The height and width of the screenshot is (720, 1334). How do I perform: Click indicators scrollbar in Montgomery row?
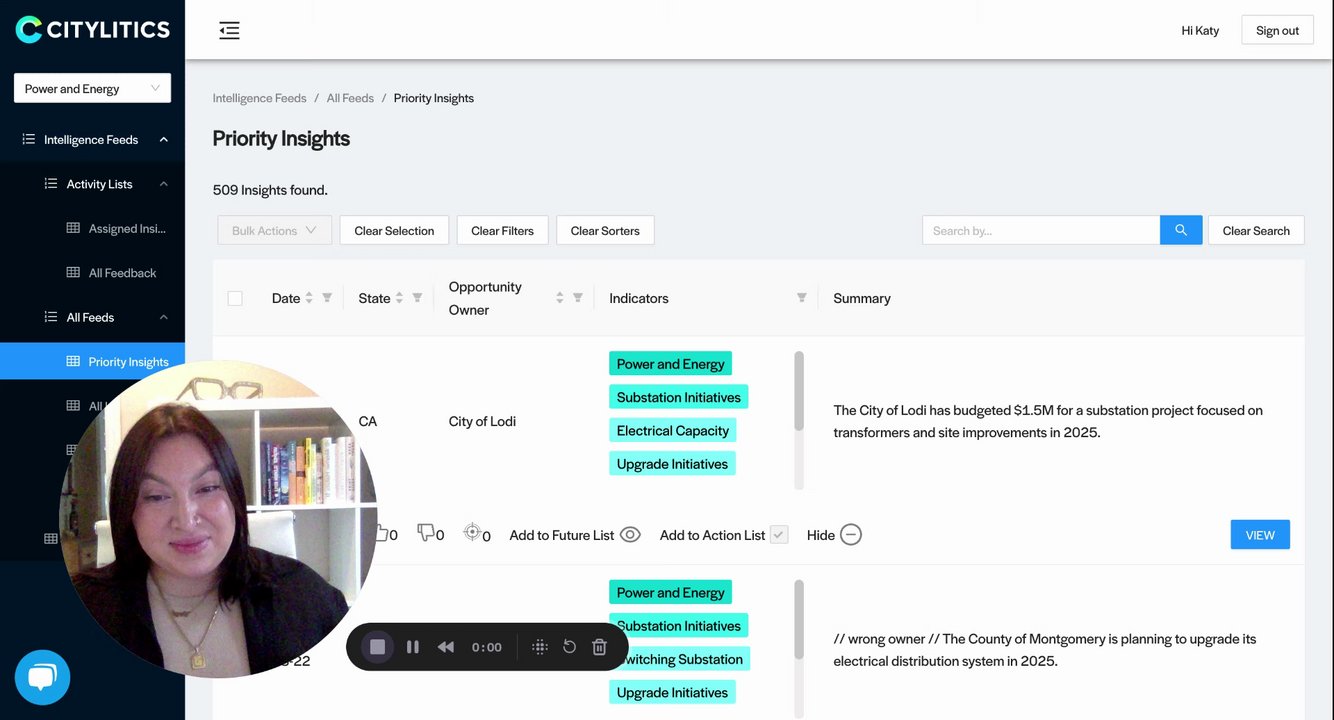799,620
